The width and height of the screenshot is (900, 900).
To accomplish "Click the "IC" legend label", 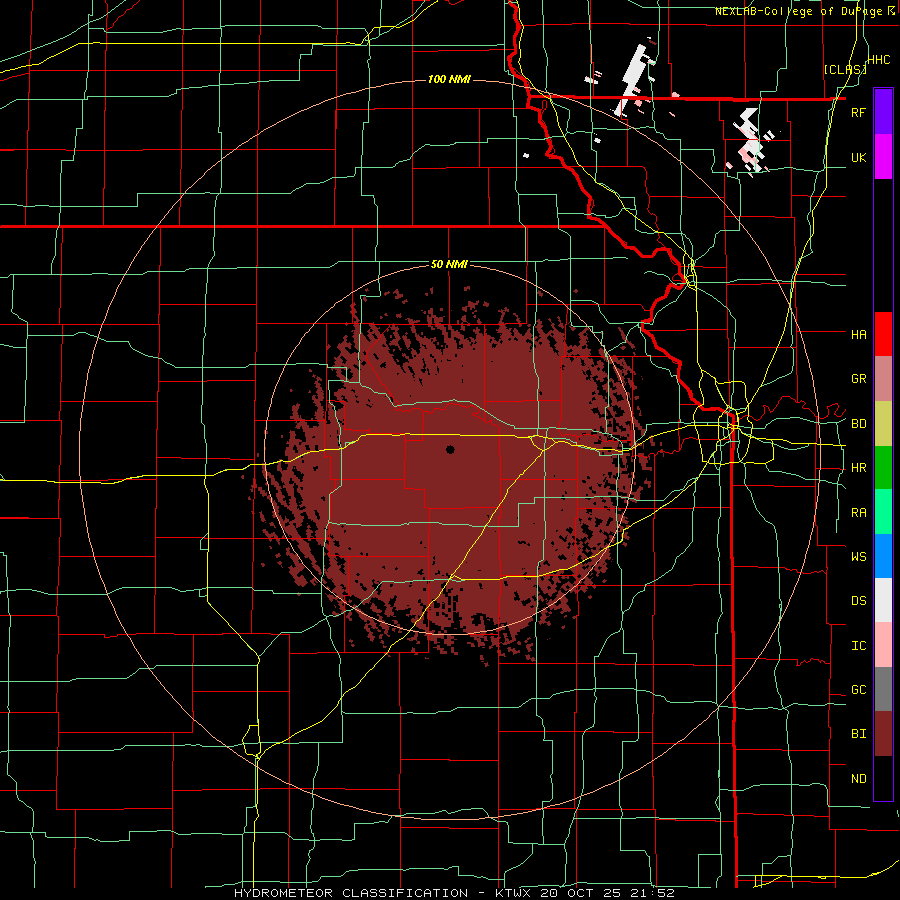I will pyautogui.click(x=859, y=645).
